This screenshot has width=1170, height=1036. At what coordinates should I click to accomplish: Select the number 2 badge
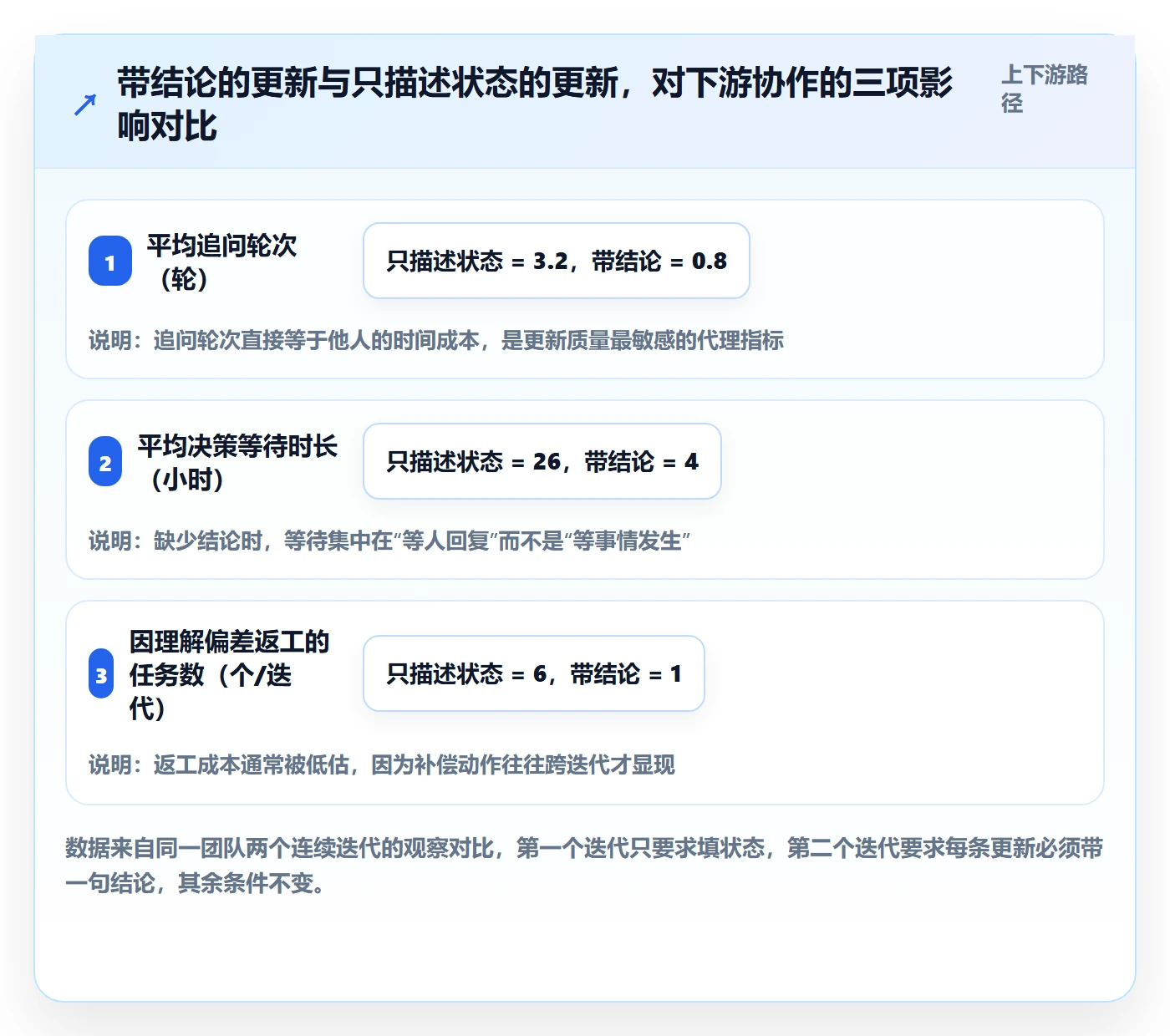(105, 462)
